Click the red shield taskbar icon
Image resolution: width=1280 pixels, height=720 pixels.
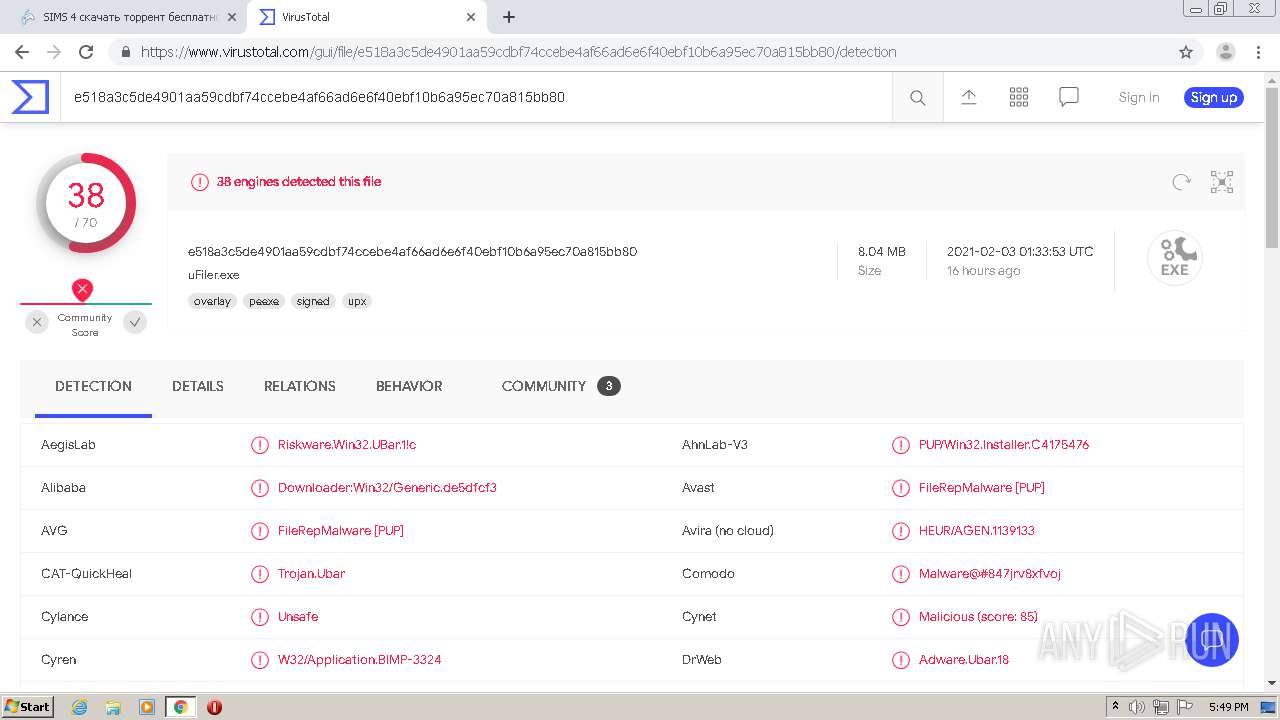pyautogui.click(x=214, y=707)
